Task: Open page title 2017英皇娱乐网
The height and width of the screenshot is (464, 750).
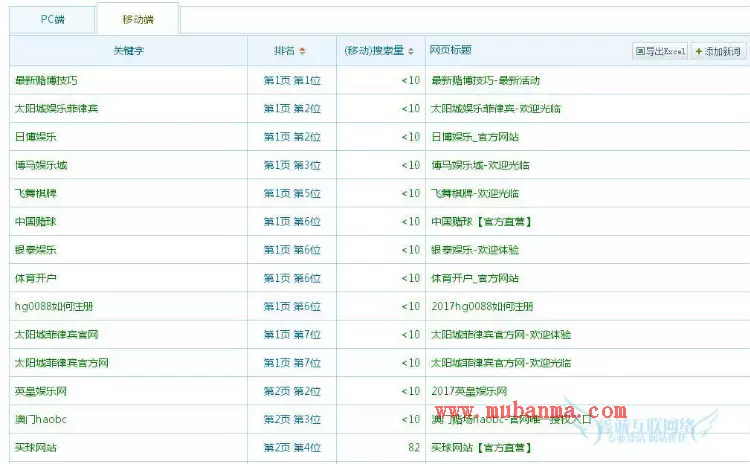Action: point(469,391)
